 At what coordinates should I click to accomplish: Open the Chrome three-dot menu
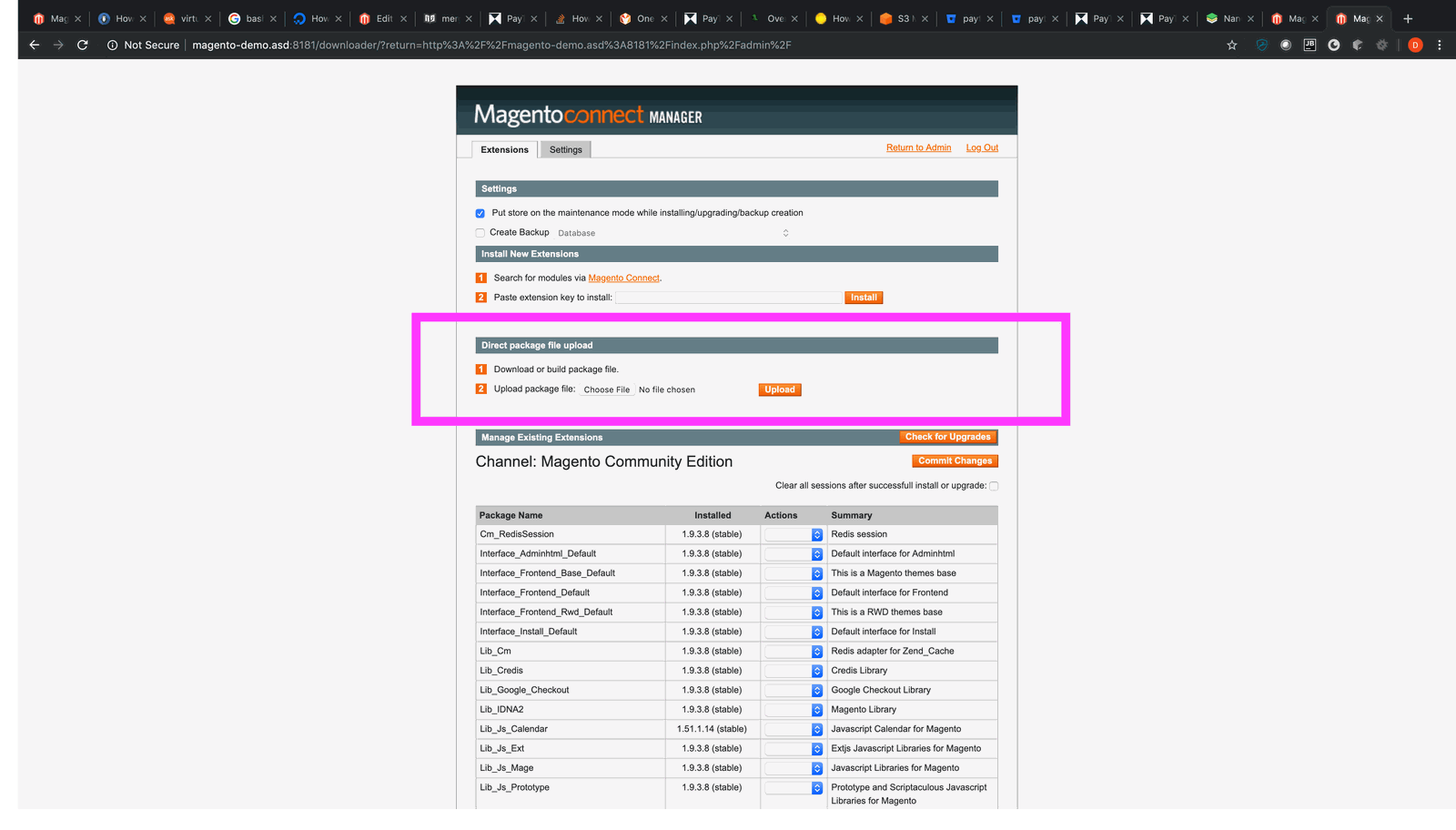coord(1439,45)
